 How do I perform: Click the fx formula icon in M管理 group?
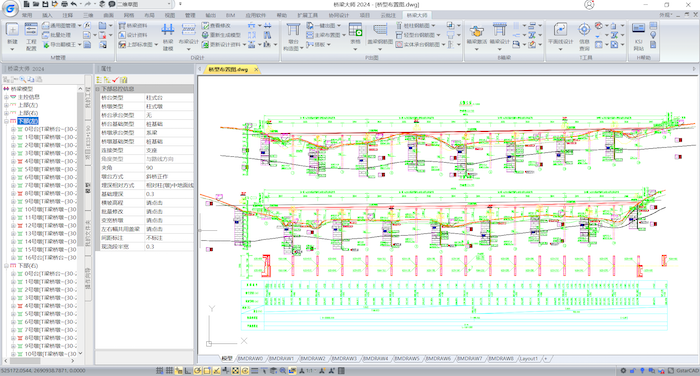[87, 25]
